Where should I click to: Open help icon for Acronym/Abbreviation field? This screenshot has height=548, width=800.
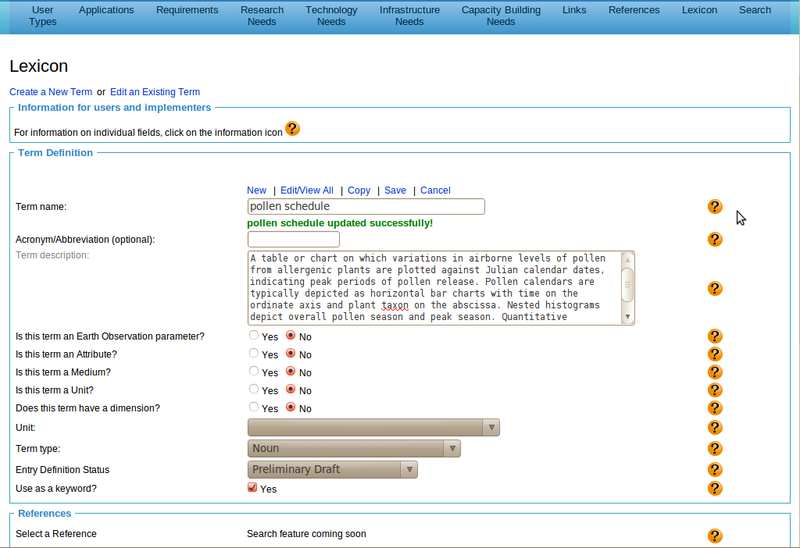[x=714, y=240]
